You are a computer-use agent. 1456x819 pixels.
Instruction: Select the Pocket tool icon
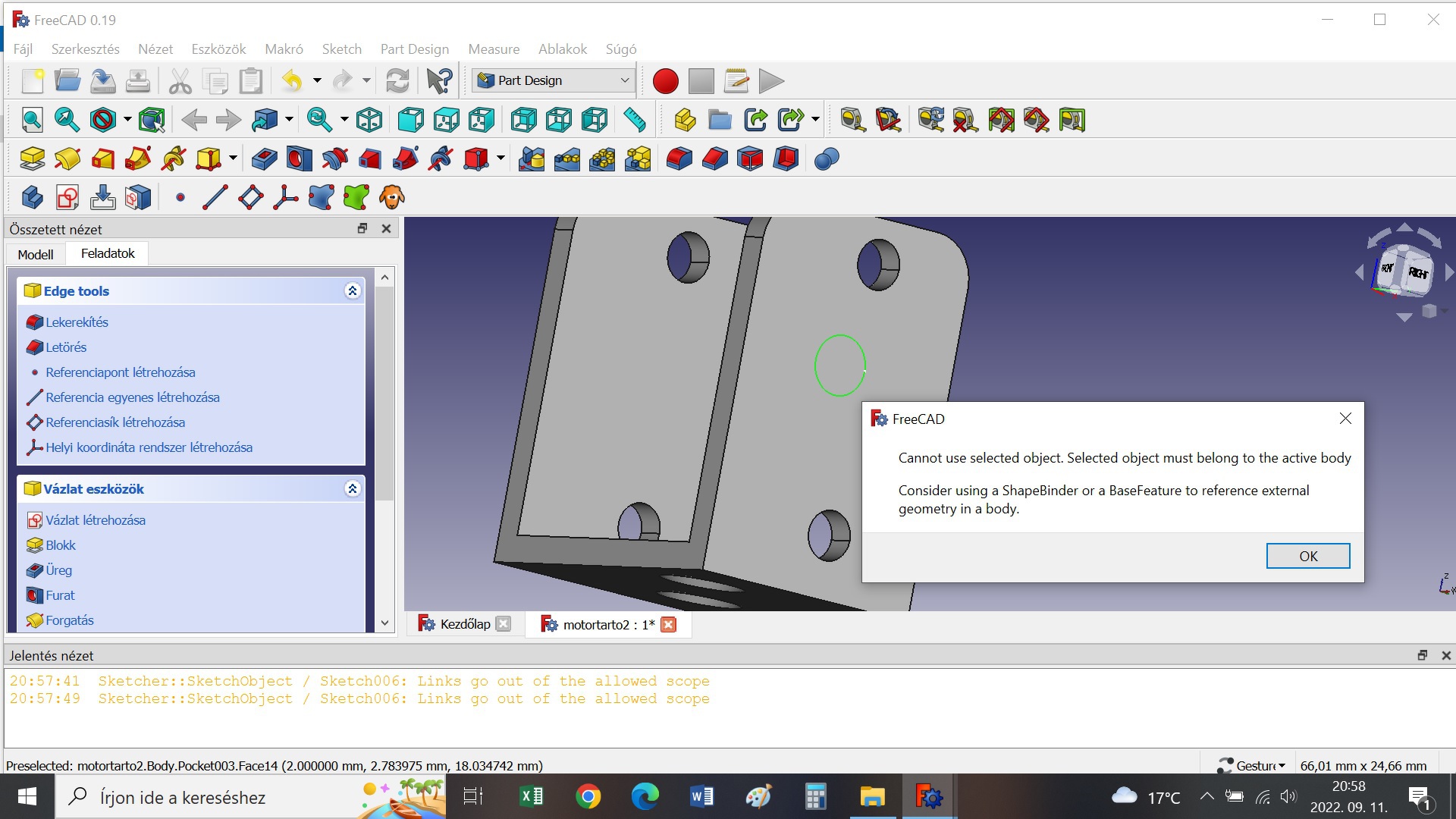point(264,158)
